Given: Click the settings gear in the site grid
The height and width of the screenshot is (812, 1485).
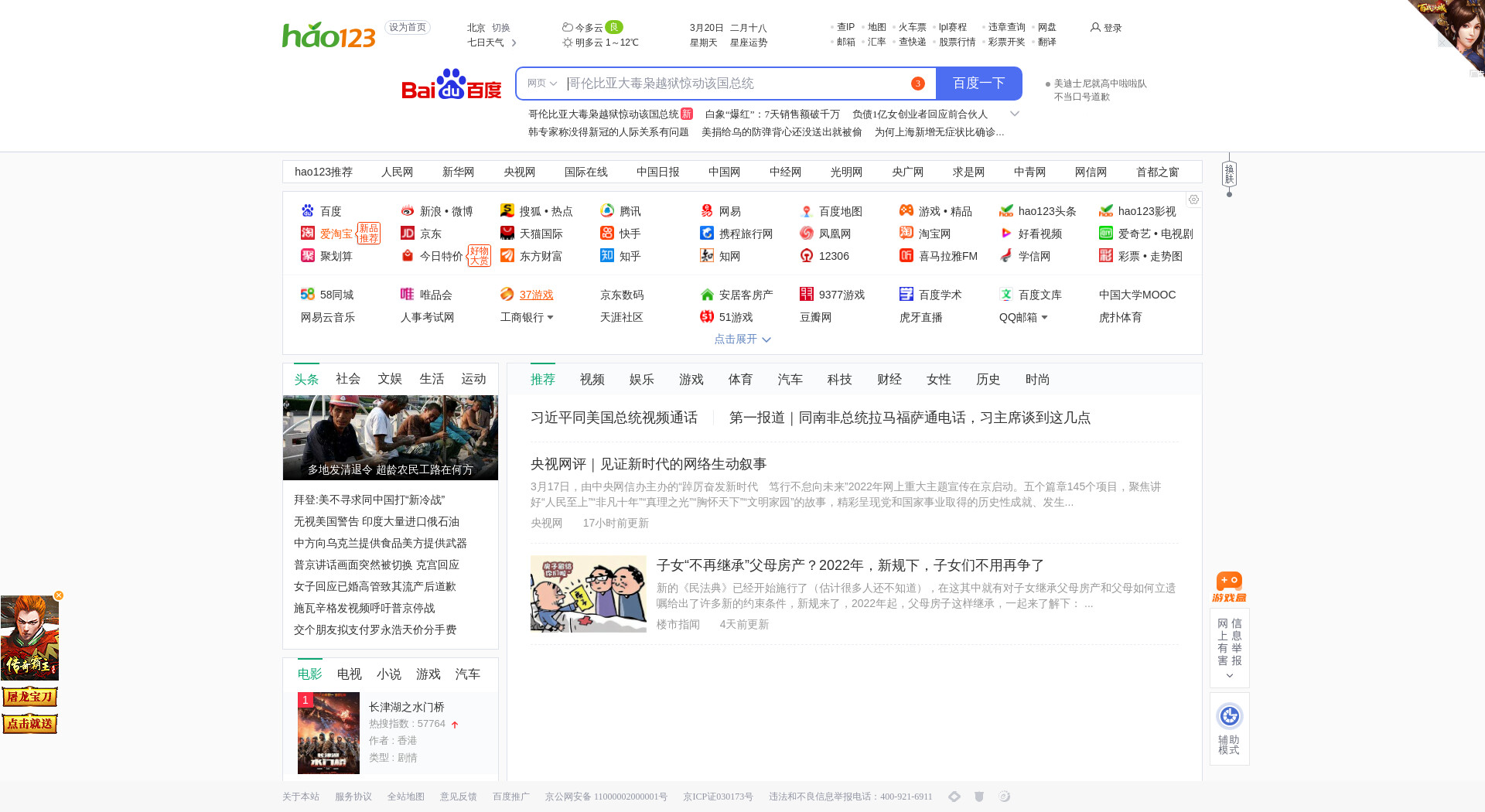Looking at the screenshot, I should pyautogui.click(x=1193, y=200).
